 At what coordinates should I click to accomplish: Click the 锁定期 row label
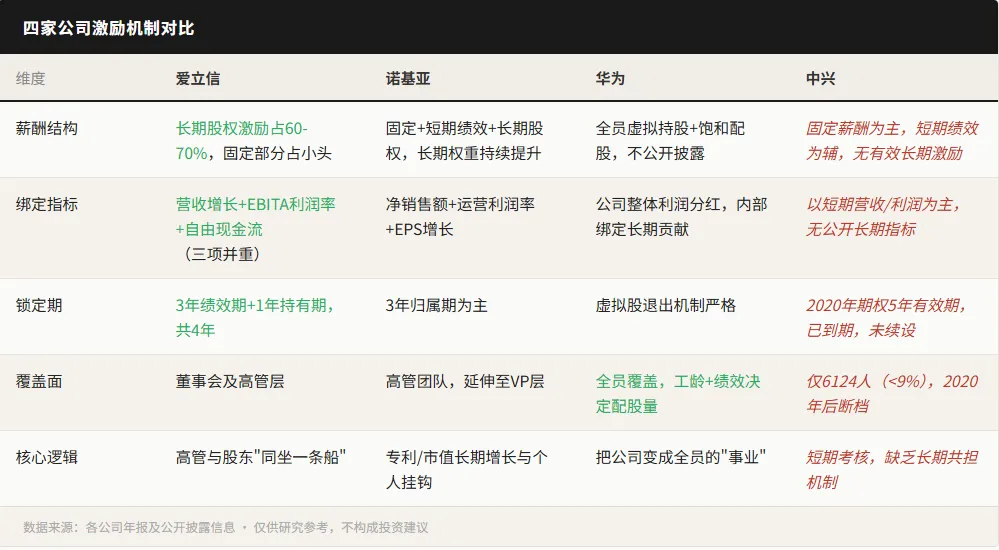coord(39,305)
